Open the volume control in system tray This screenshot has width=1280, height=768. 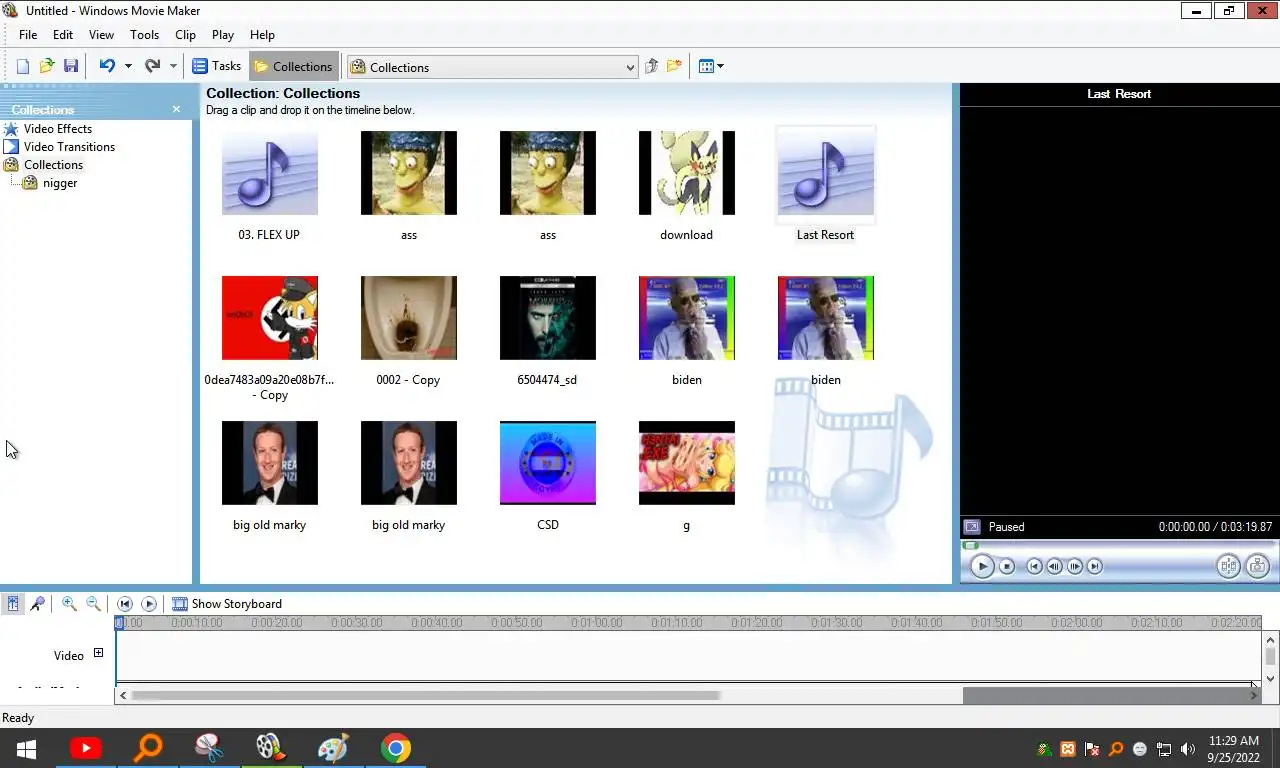[1188, 748]
